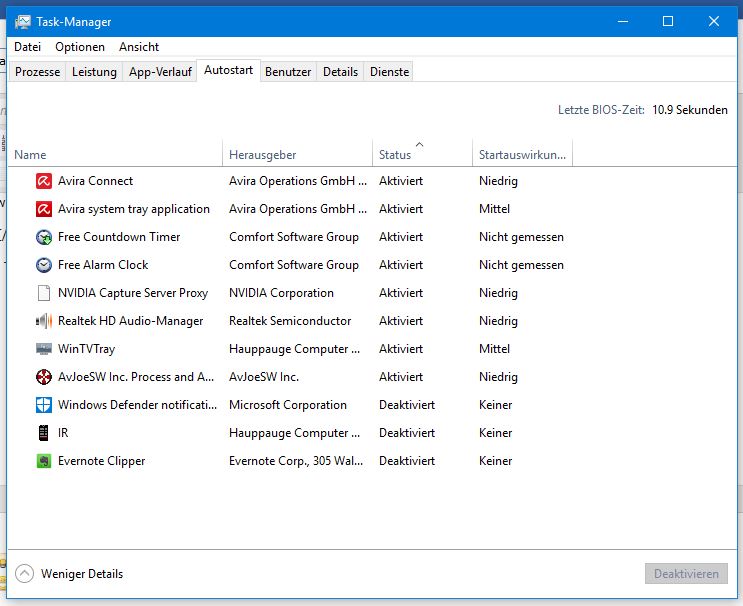Click Nicht gemessen for Free Countdown Timer
Image resolution: width=743 pixels, height=606 pixels.
pyautogui.click(x=521, y=237)
